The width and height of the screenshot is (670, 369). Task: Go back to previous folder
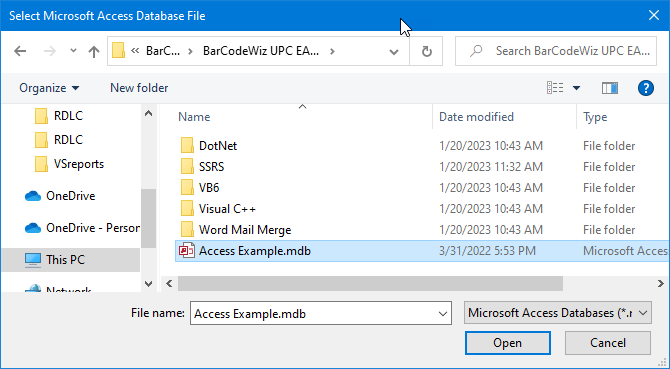click(20, 52)
